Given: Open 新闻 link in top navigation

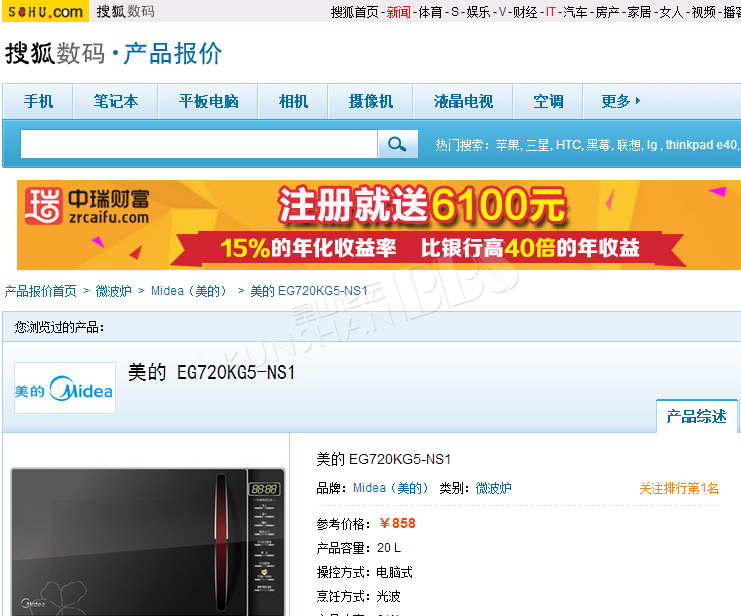Looking at the screenshot, I should click(398, 12).
